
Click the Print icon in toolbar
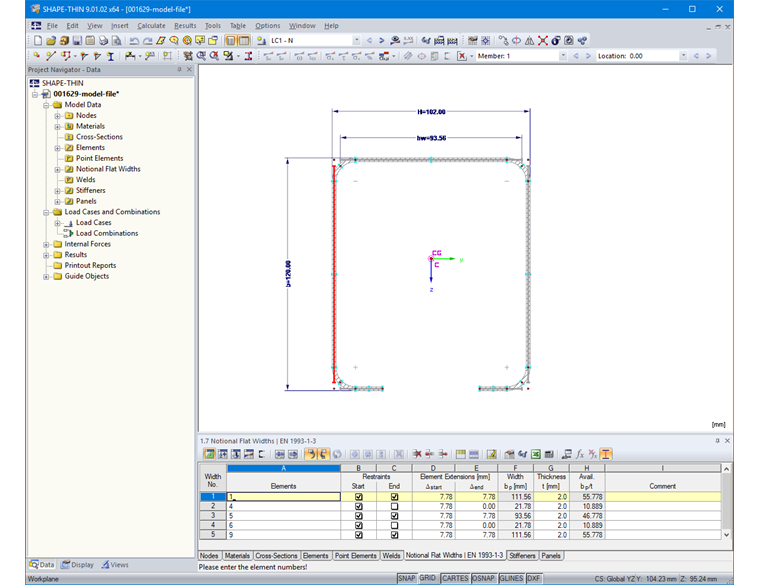103,41
